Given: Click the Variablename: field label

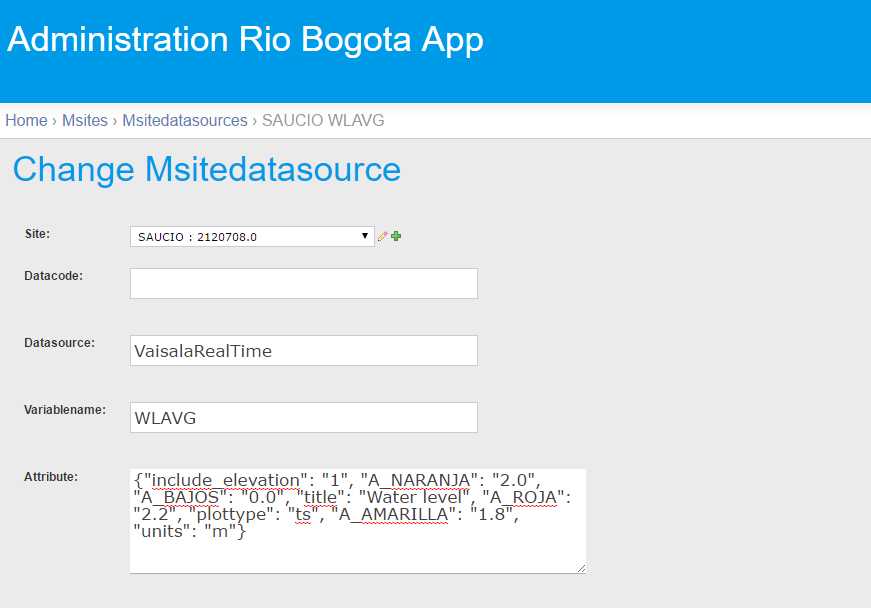Looking at the screenshot, I should coord(65,410).
